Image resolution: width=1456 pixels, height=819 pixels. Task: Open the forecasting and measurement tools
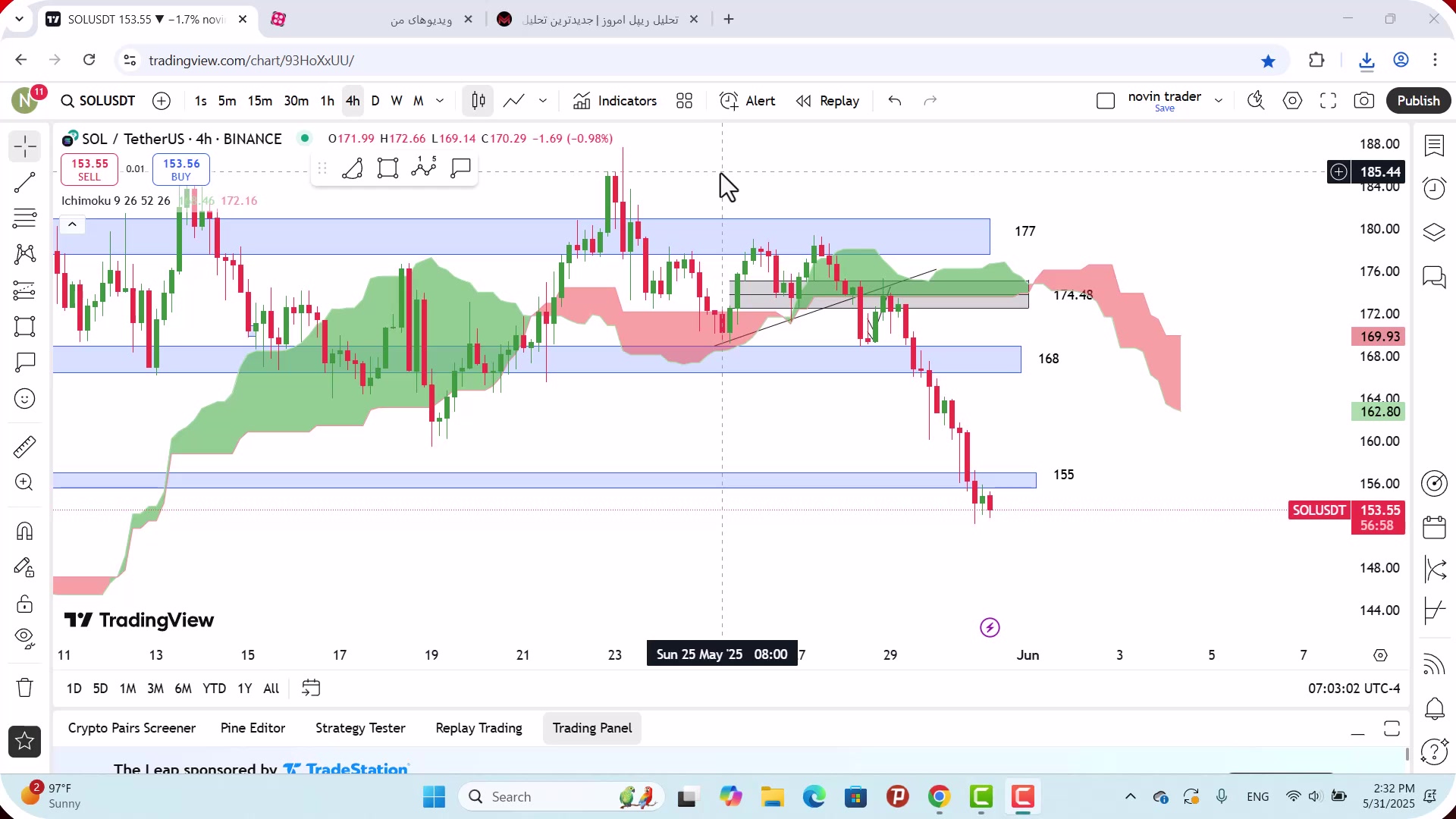click(25, 290)
